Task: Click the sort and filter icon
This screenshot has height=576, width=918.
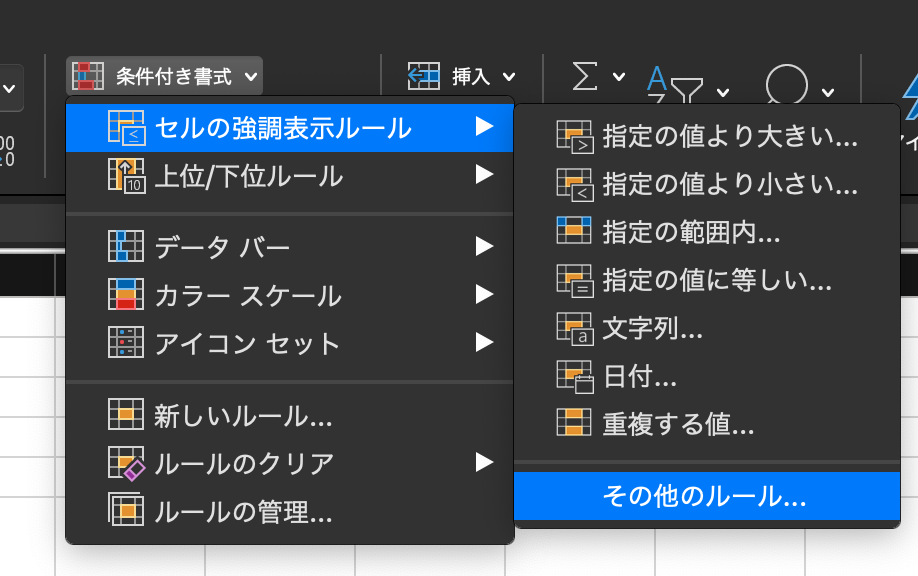Action: pos(675,85)
